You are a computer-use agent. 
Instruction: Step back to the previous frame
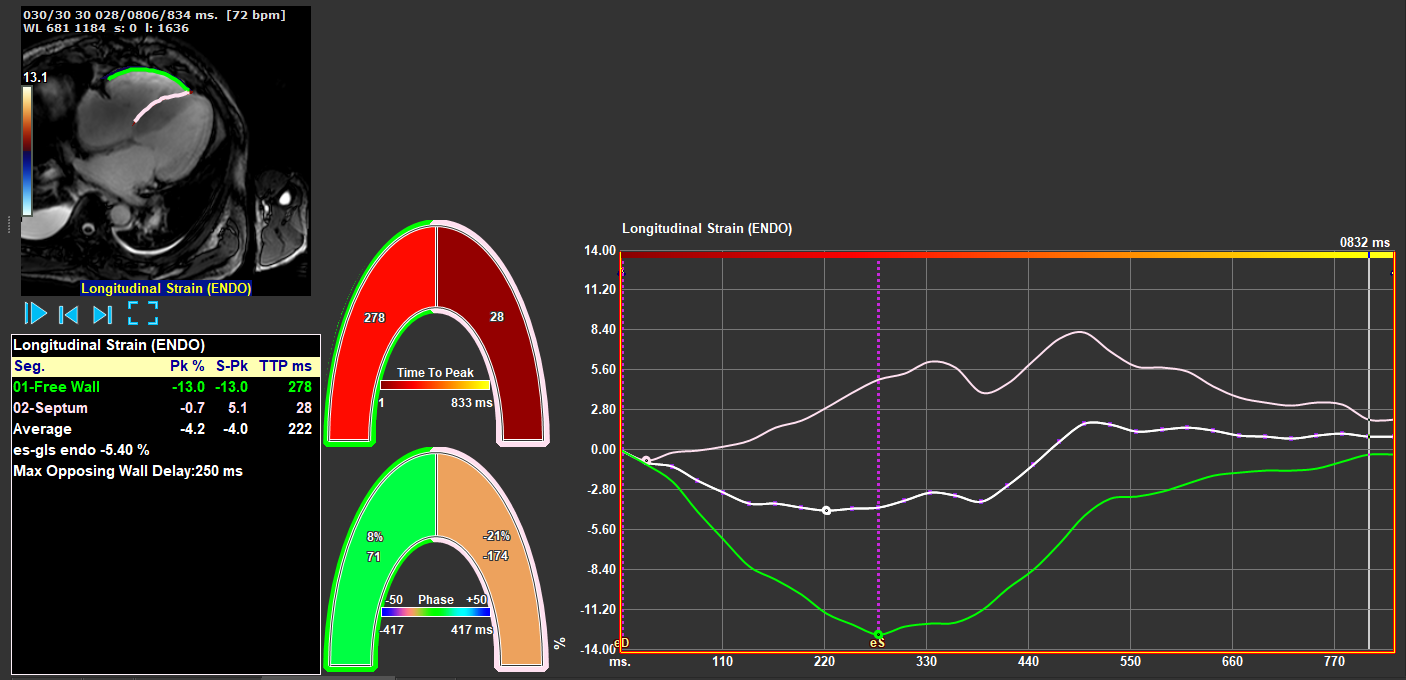click(x=68, y=314)
